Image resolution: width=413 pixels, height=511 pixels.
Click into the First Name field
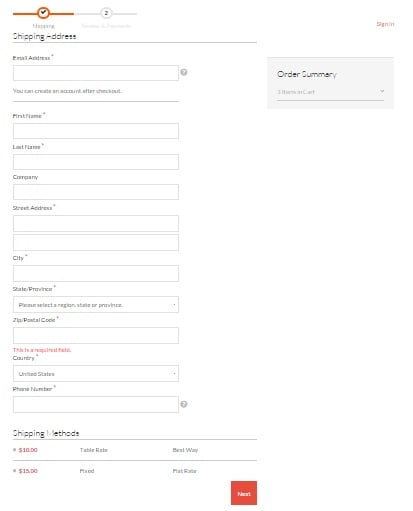(x=96, y=131)
